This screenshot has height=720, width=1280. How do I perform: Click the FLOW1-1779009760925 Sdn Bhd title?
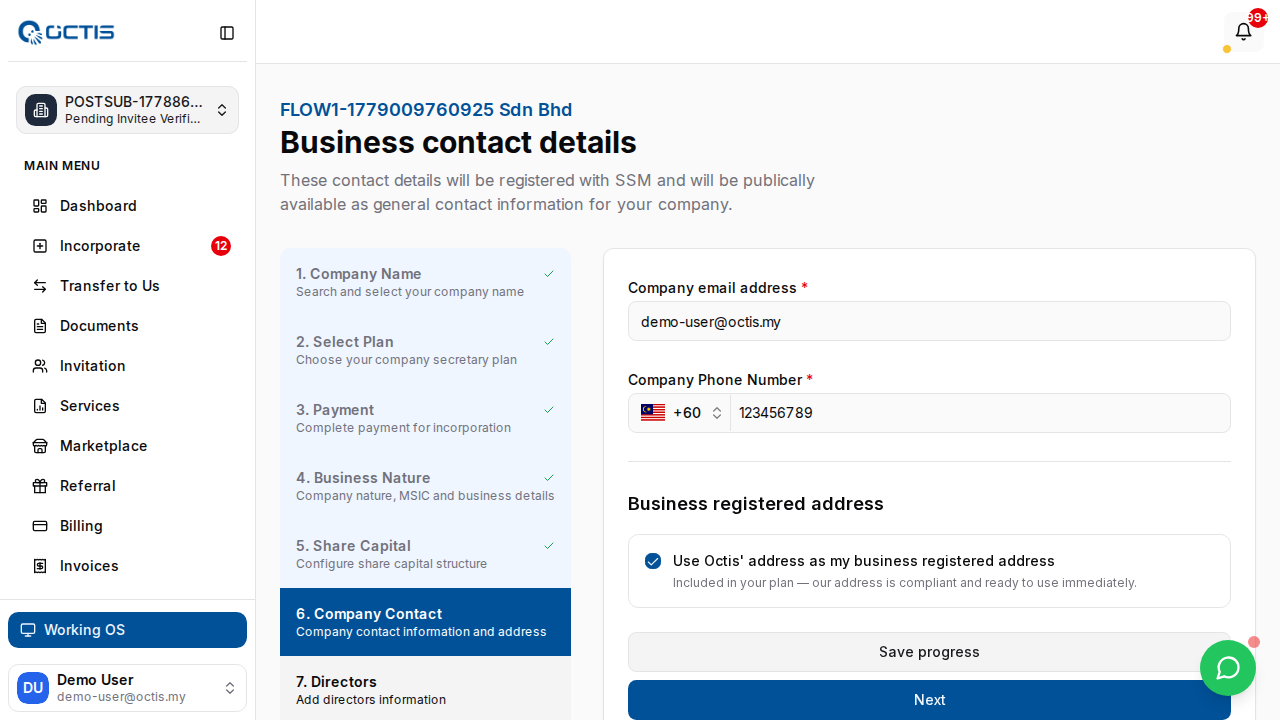pos(426,110)
